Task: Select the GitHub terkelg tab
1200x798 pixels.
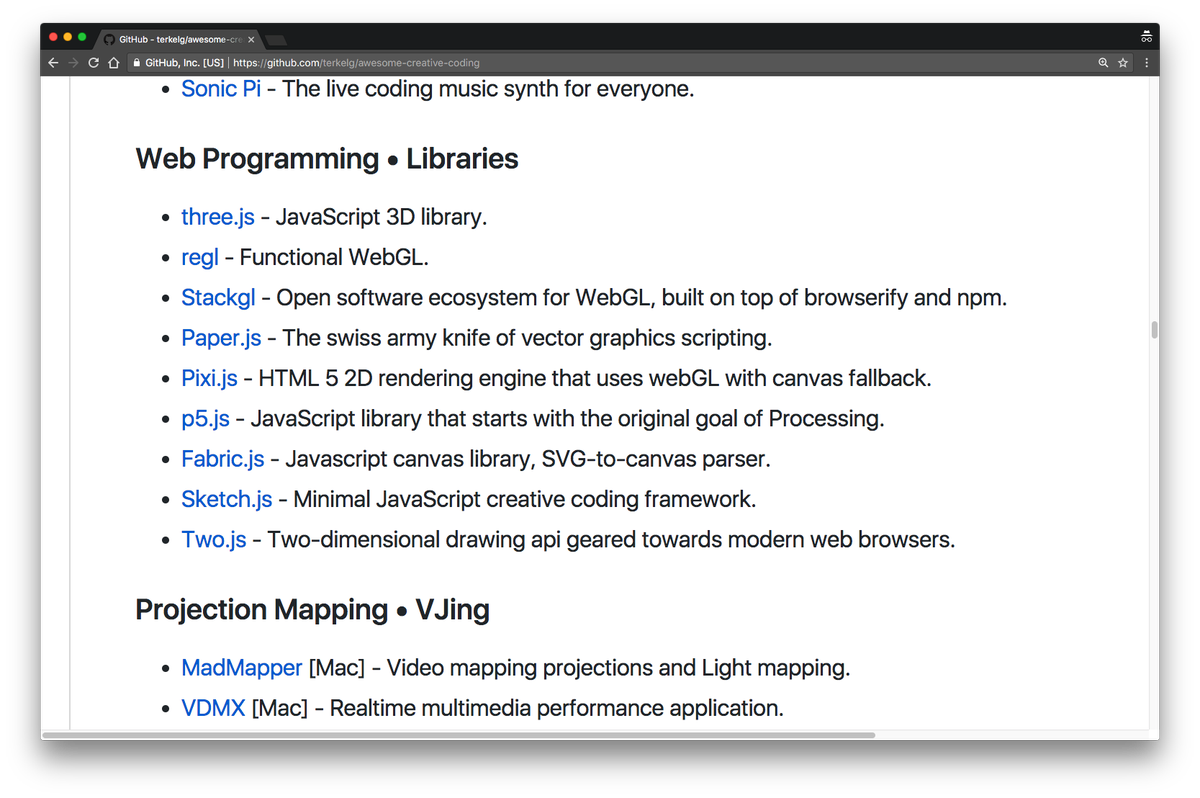Action: point(180,40)
